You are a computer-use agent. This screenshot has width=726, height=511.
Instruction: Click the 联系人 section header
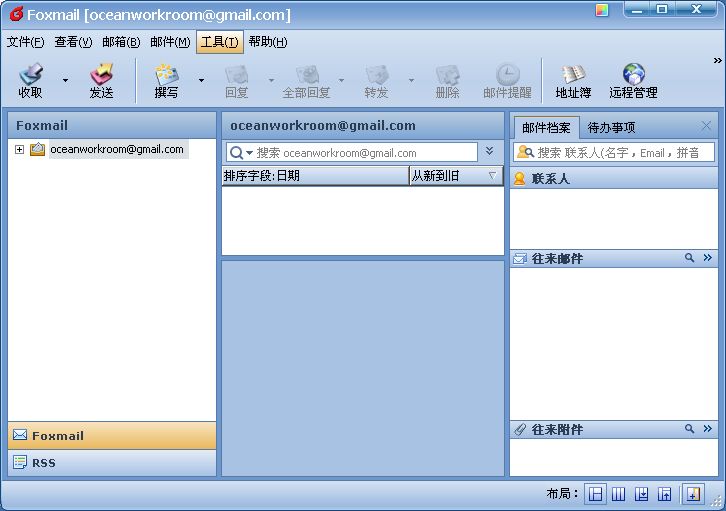pyautogui.click(x=614, y=179)
